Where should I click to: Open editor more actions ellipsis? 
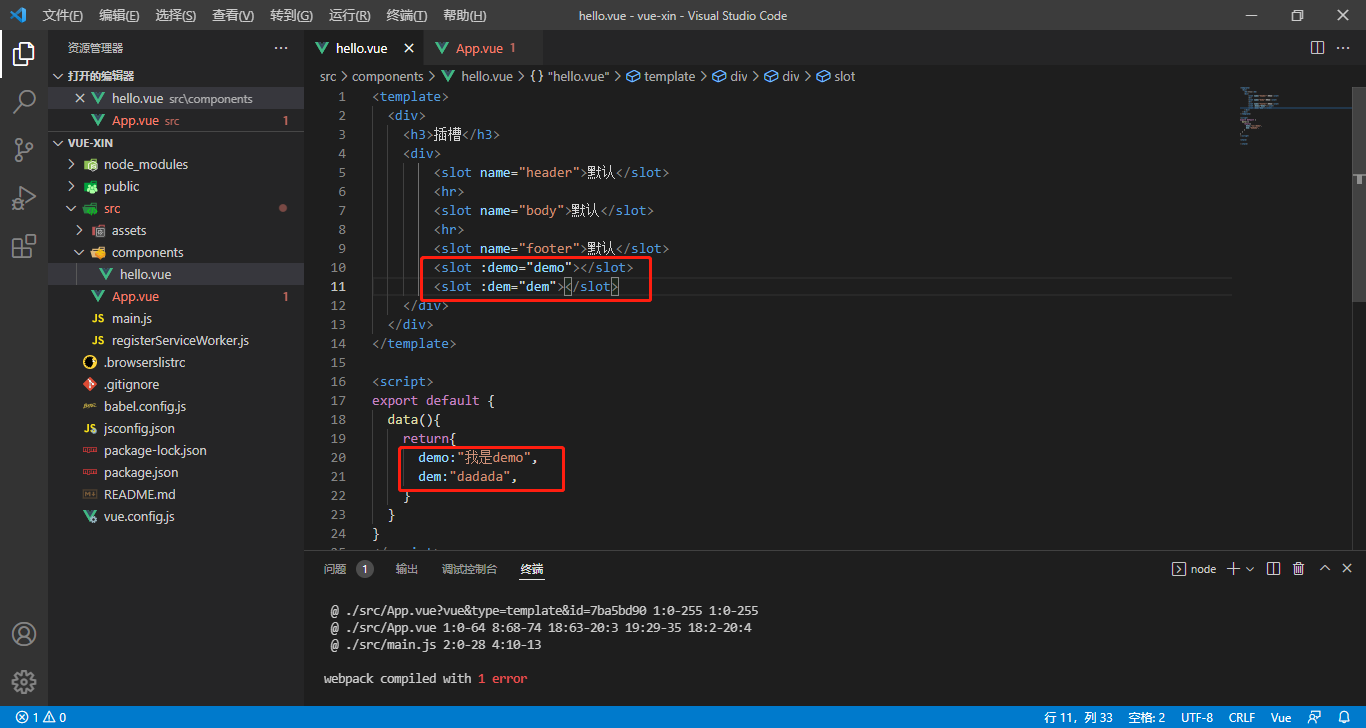[1343, 48]
